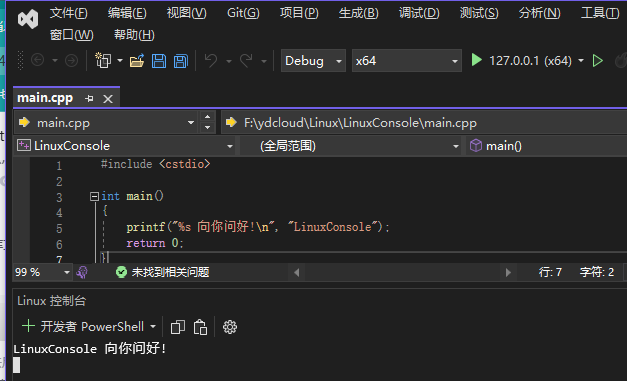Click the down arrow of file stepper
627x381 pixels.
(207, 128)
